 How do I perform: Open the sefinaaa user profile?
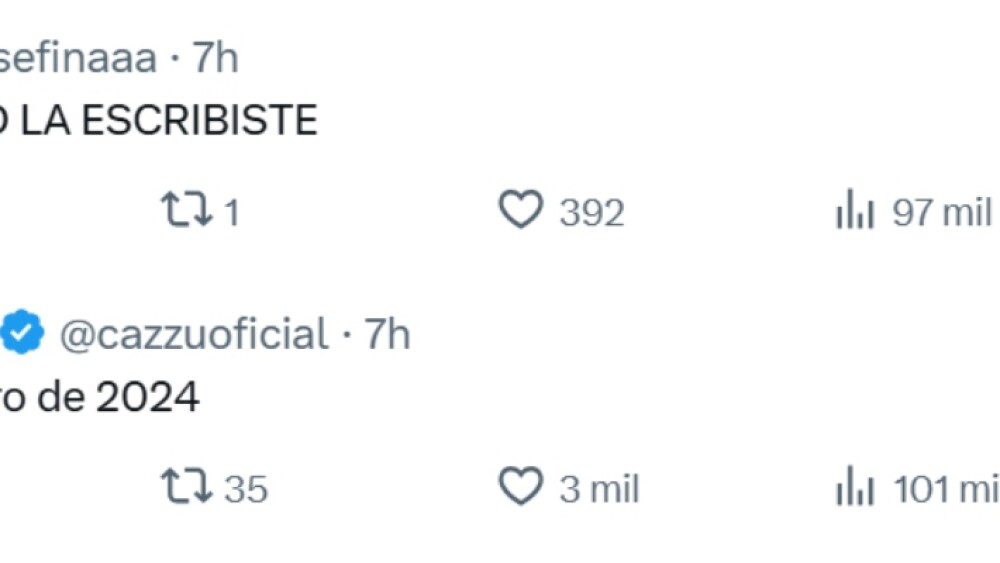tap(78, 58)
